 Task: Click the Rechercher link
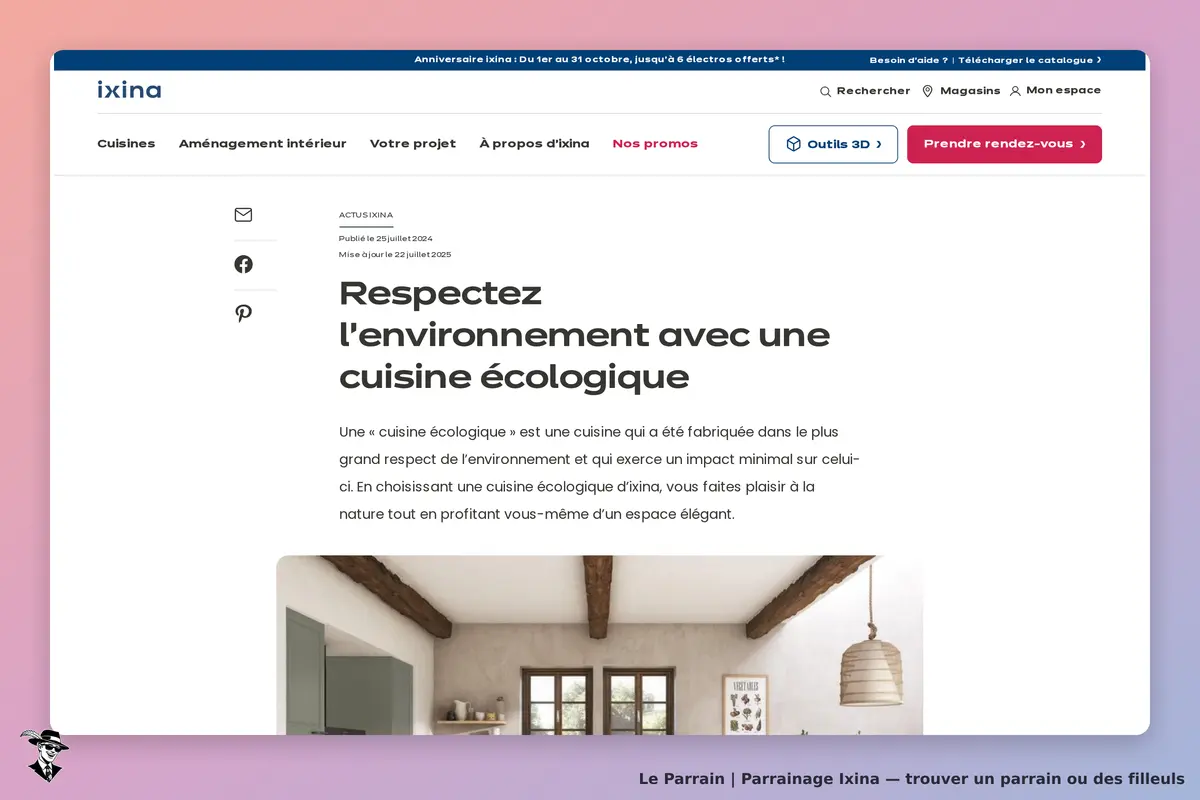click(873, 91)
